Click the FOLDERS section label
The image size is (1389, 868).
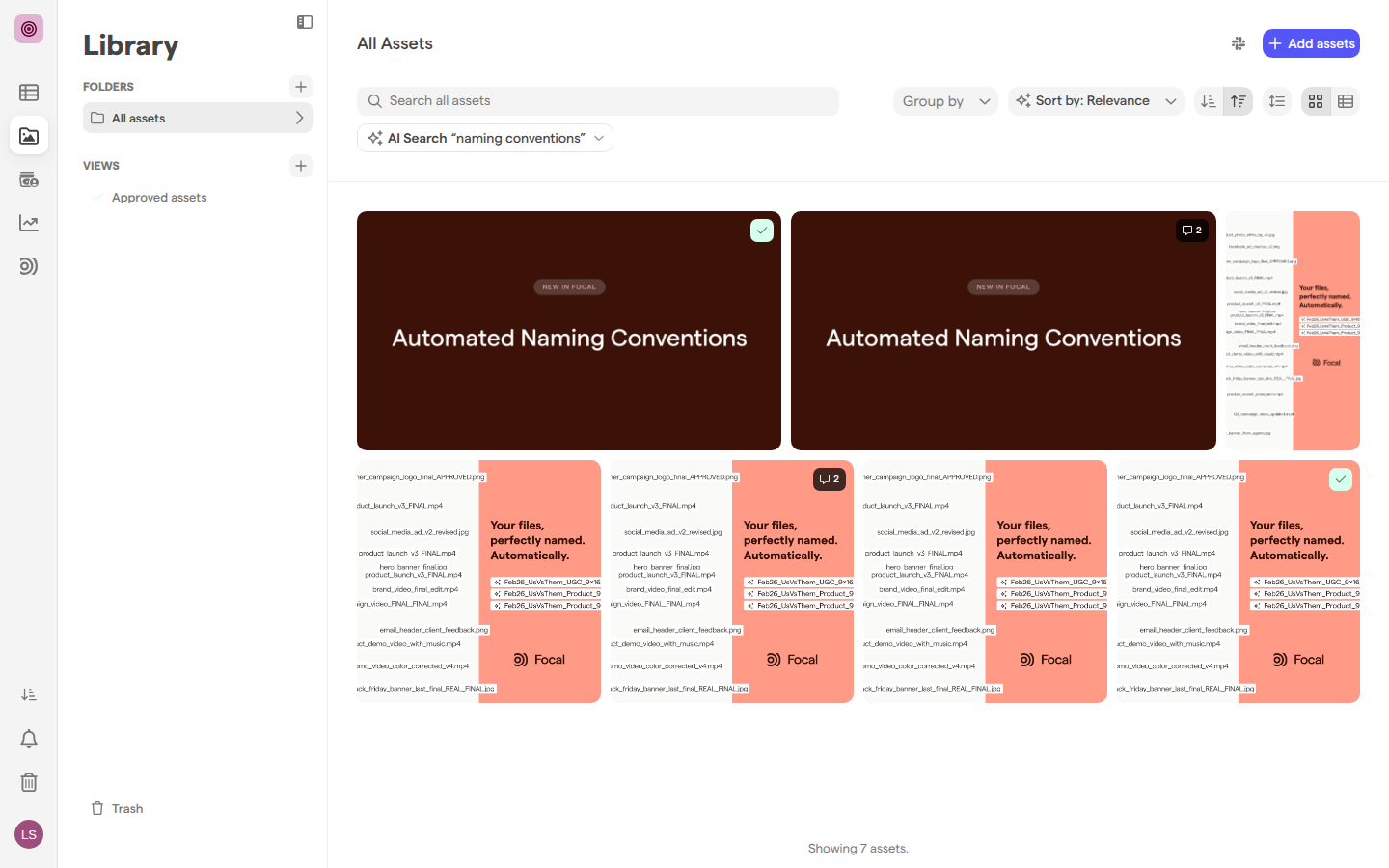[x=108, y=87]
